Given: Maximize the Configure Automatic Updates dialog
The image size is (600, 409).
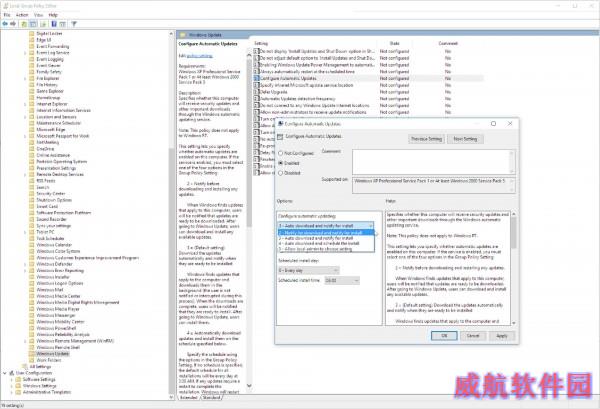Looking at the screenshot, I should tap(493, 124).
